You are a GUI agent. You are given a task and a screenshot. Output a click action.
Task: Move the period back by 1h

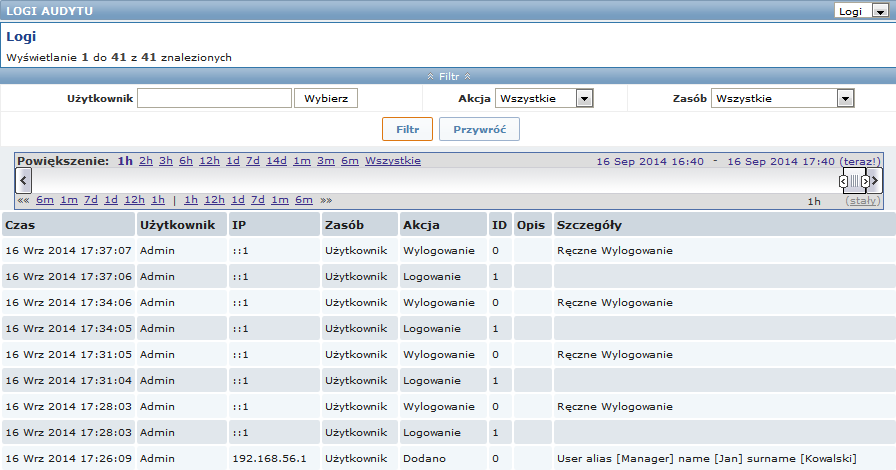tap(158, 200)
